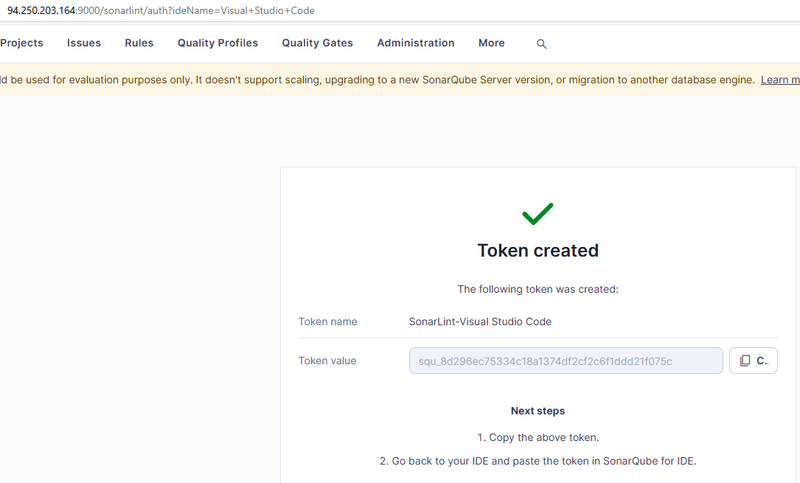Click 'The following token was created' text

click(538, 289)
